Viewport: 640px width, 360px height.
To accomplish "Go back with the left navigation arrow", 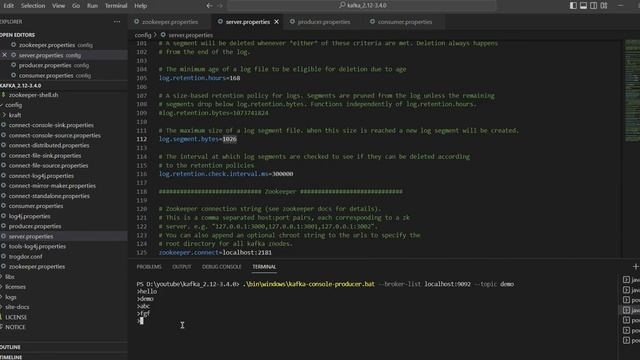I will [209, 6].
